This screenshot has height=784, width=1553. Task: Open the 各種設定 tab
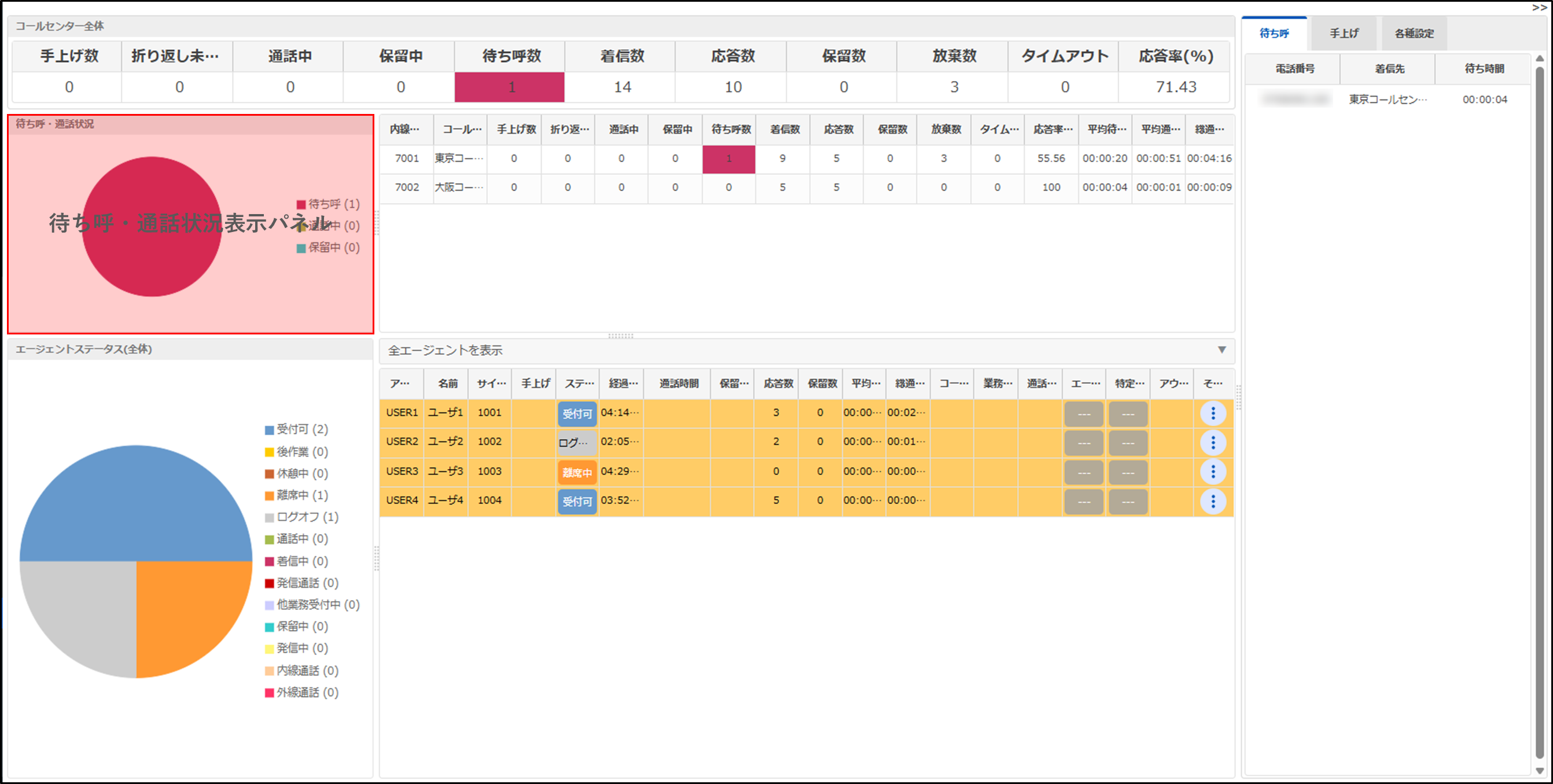pos(1414,34)
